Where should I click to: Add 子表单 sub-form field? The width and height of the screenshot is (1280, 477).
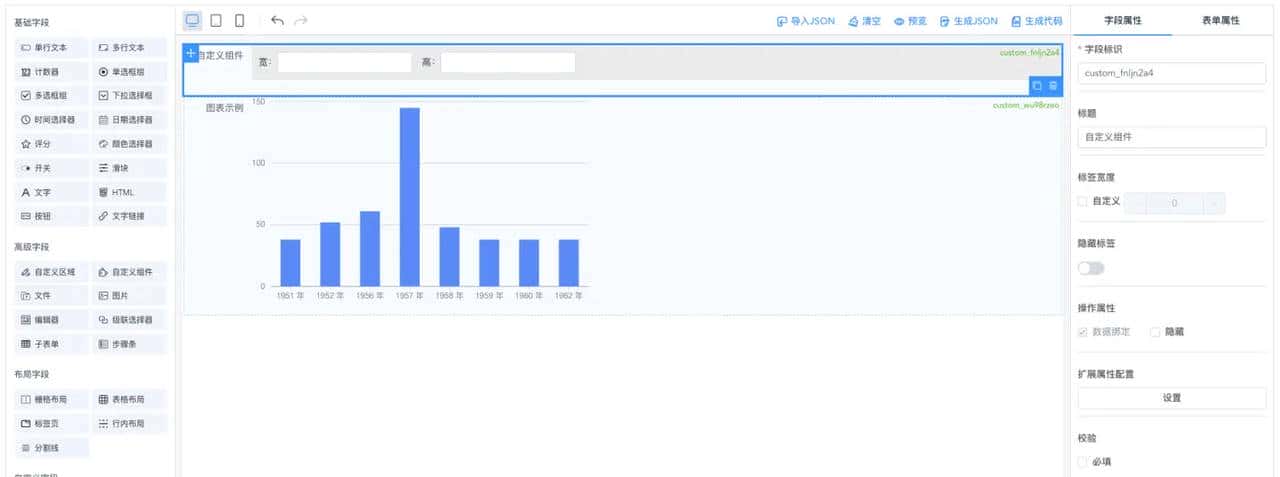point(52,344)
